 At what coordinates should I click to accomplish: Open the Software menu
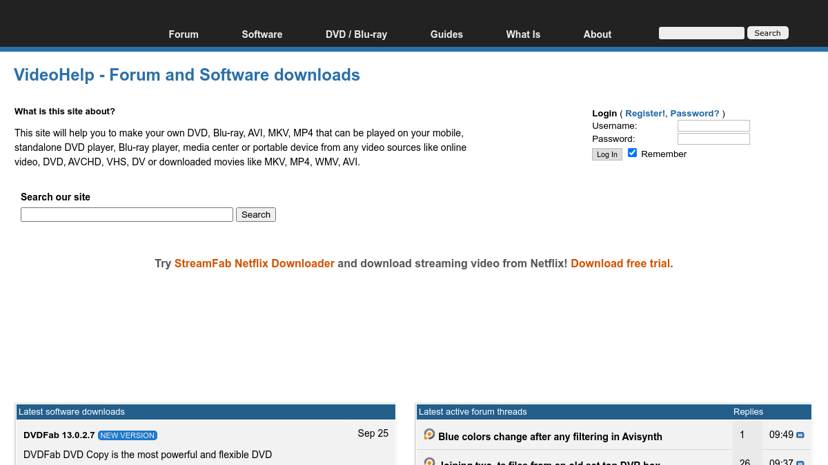[x=262, y=34]
